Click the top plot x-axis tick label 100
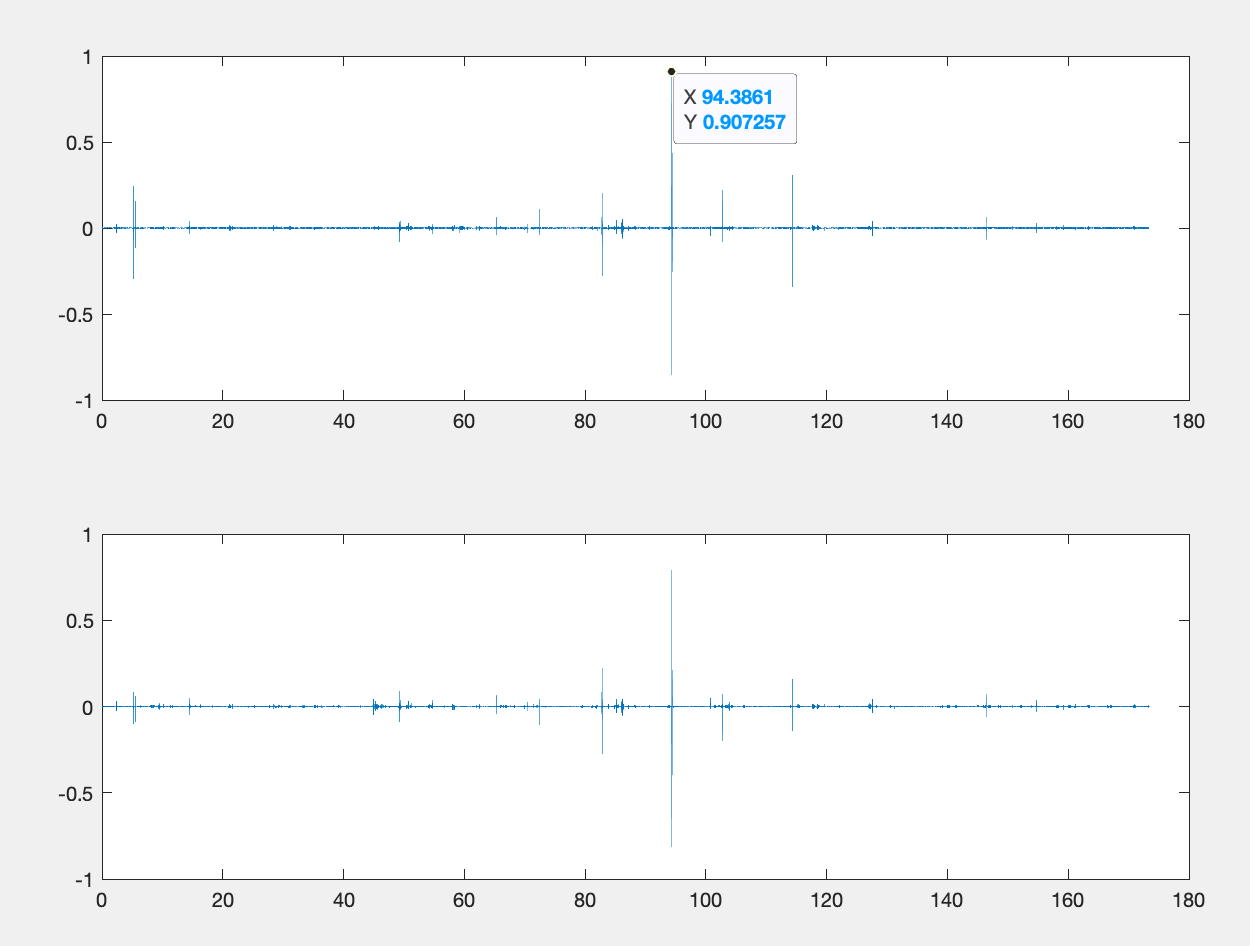1250x946 pixels. pos(705,421)
